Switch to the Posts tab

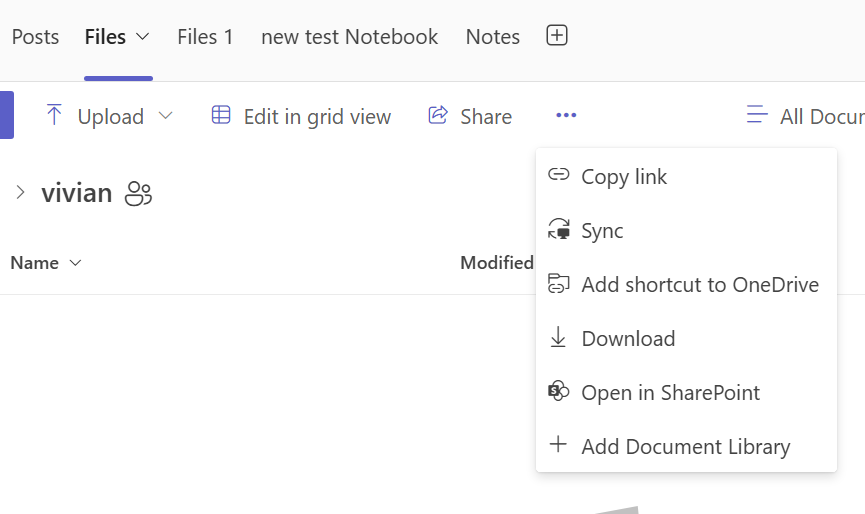tap(35, 37)
